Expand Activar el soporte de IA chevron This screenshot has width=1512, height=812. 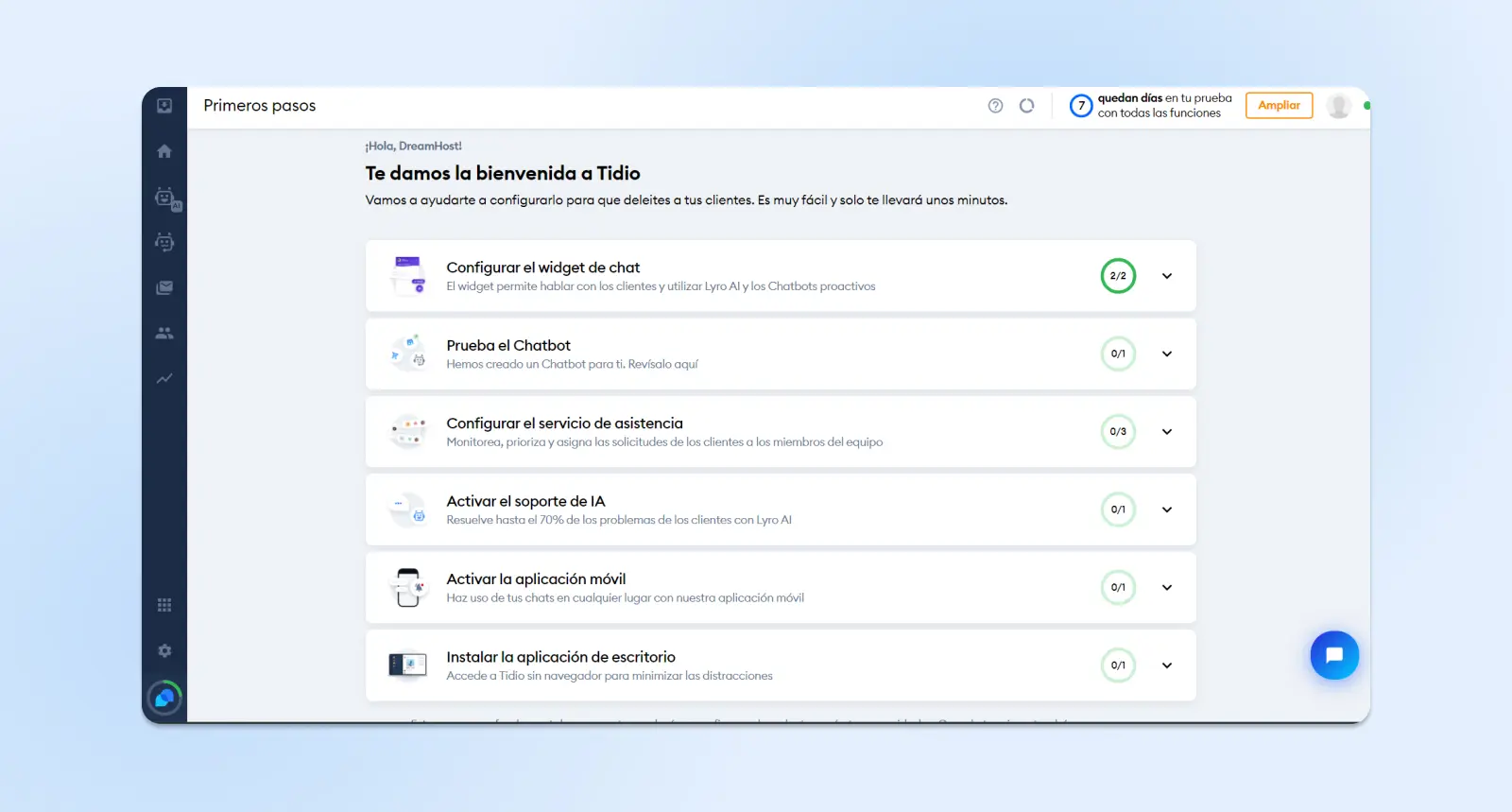[1167, 510]
